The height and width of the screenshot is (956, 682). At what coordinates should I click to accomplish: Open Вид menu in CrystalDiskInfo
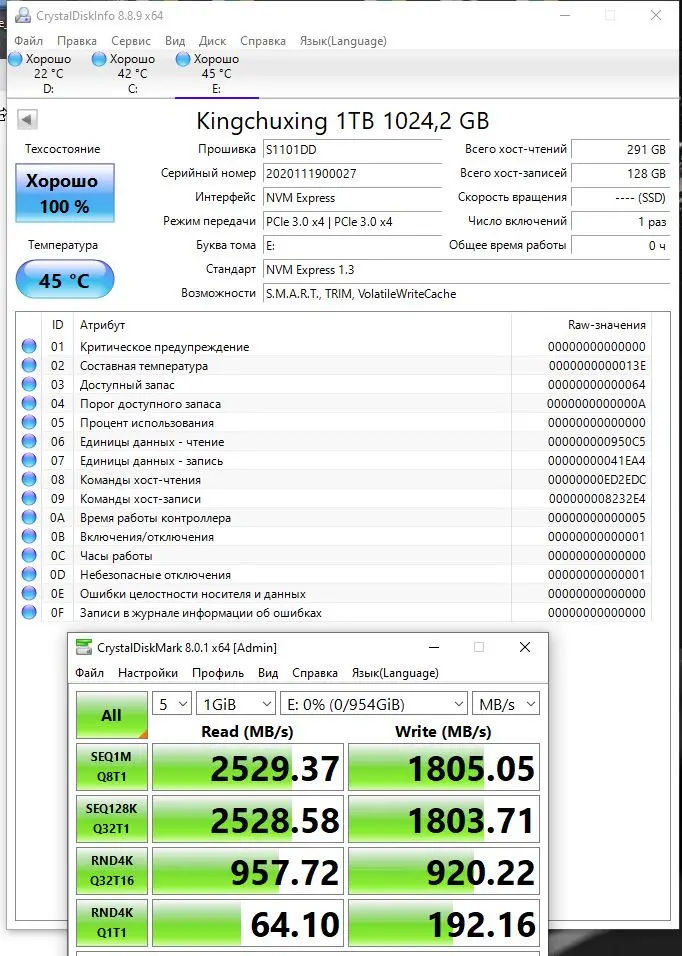[175, 41]
